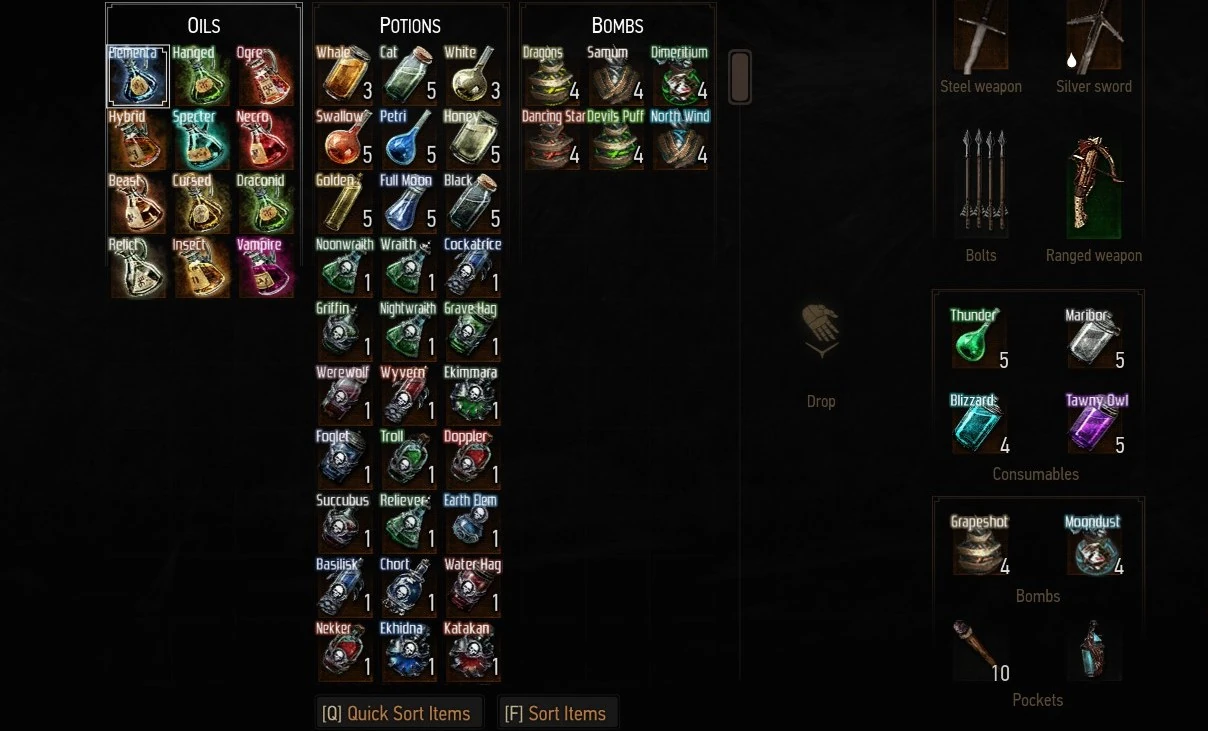The image size is (1208, 731).
Task: Select the Ranged weapon crossbow slot
Action: (1094, 188)
